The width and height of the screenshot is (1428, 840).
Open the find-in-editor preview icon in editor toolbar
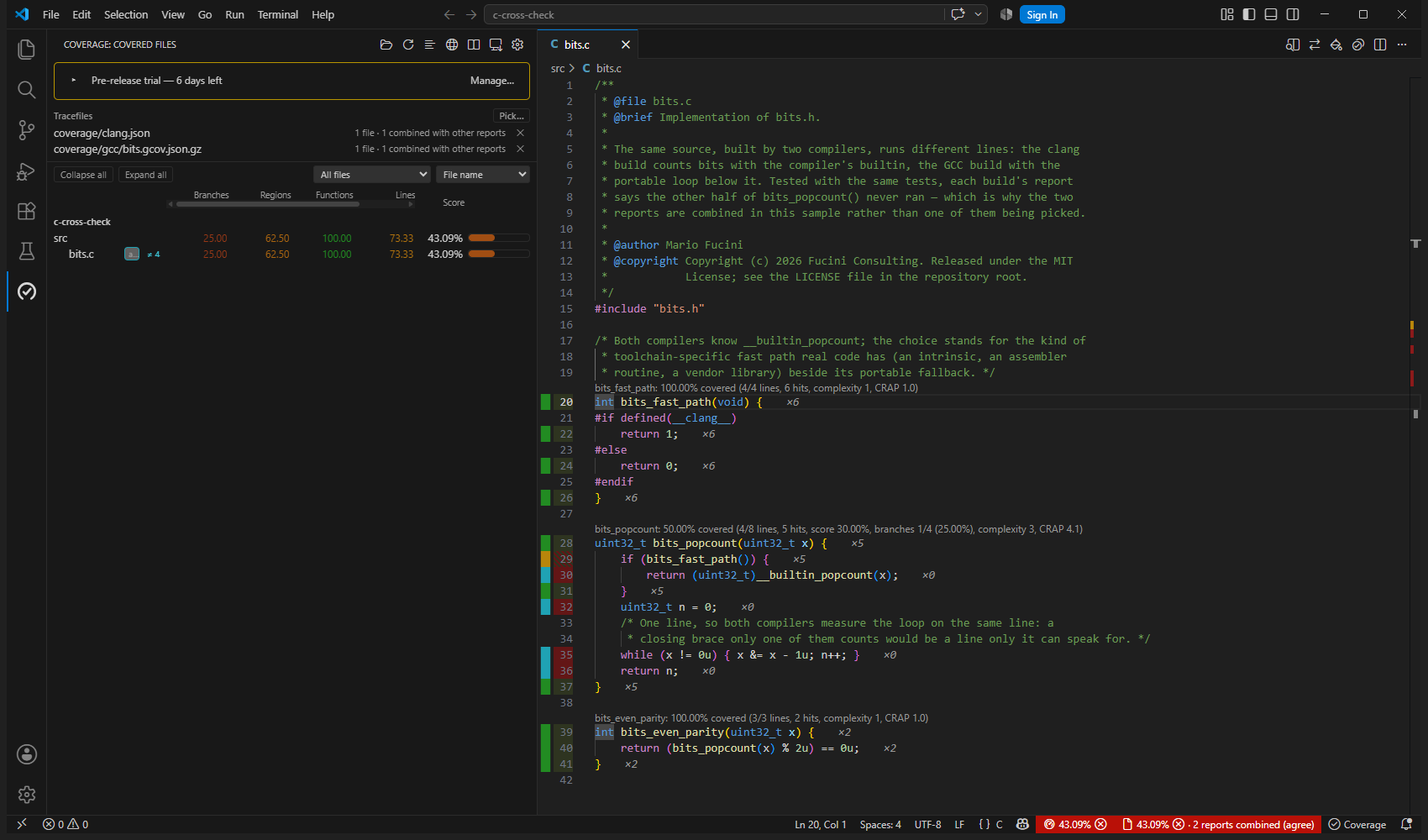coord(1293,45)
